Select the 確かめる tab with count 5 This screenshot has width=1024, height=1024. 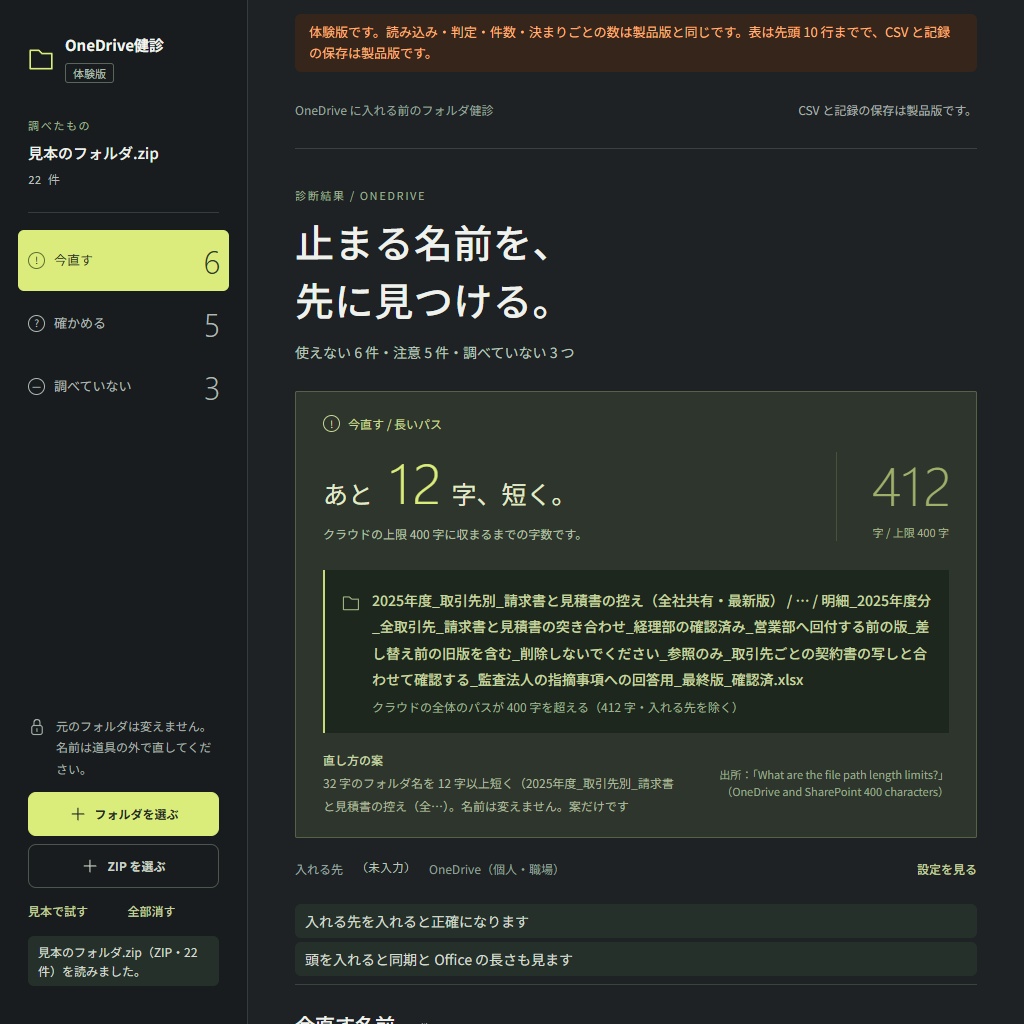pos(123,323)
